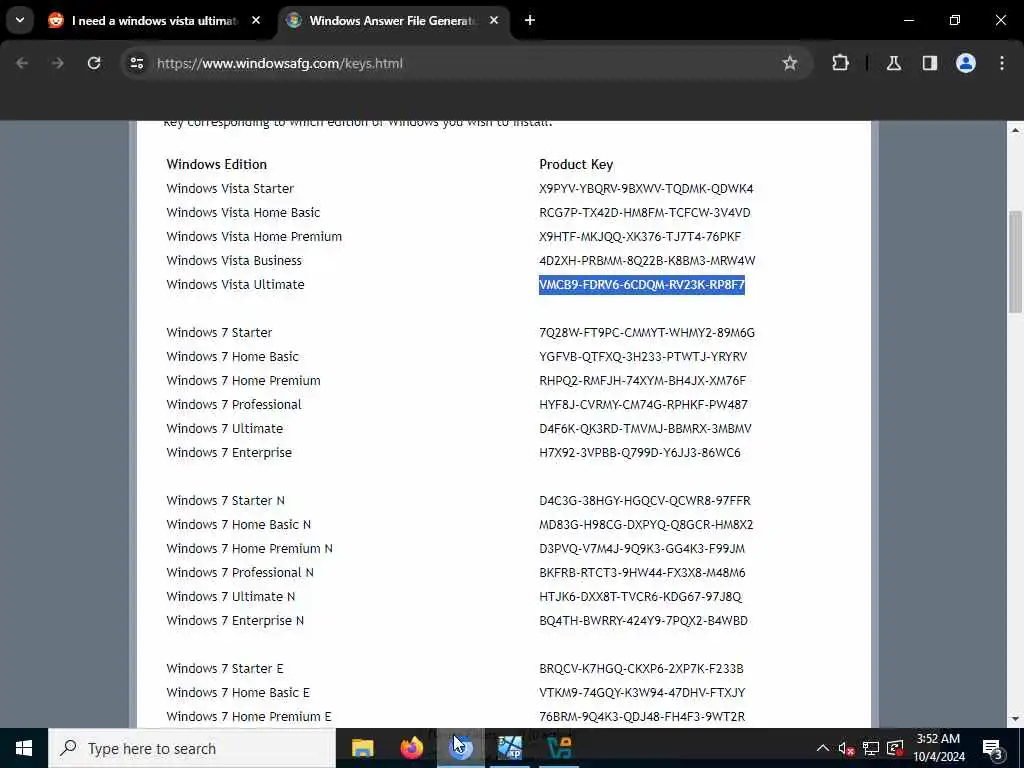The image size is (1024, 768).
Task: Click the Windows 7 Ultimate key D4F6K
Action: (x=645, y=428)
